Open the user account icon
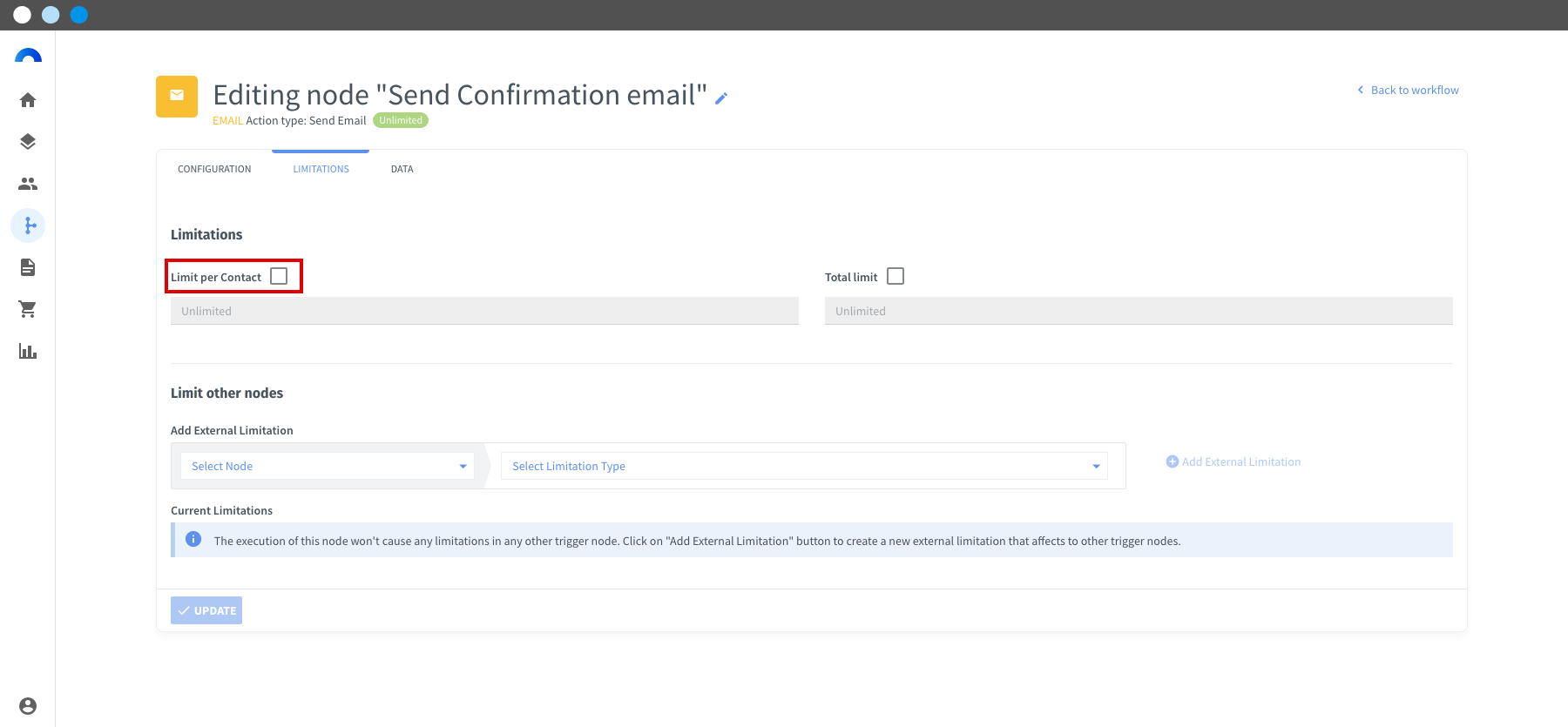The height and width of the screenshot is (727, 1568). point(28,706)
